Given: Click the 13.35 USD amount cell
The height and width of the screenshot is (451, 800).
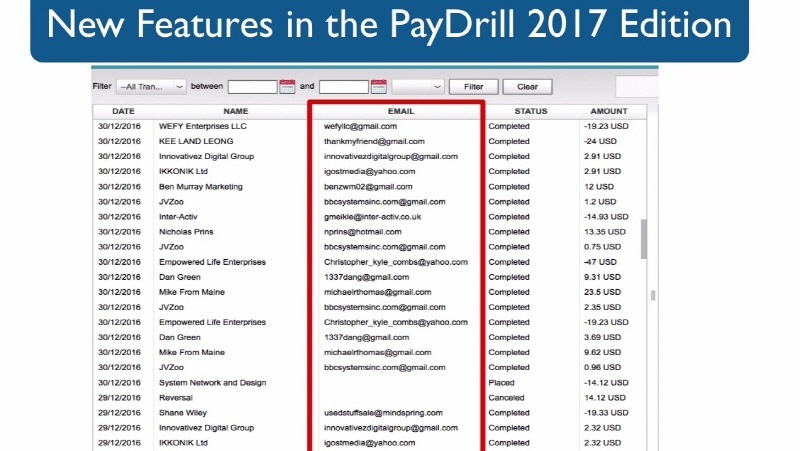Looking at the screenshot, I should pyautogui.click(x=605, y=232).
